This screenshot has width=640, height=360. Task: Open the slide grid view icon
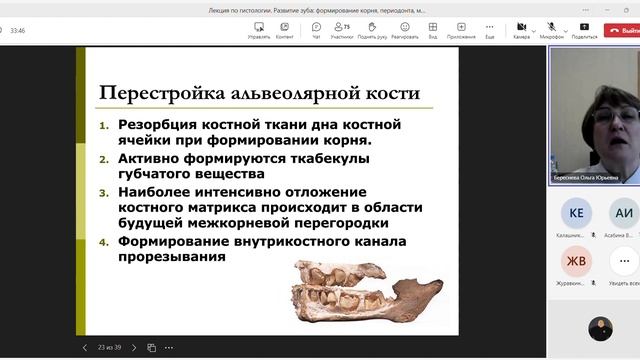coord(151,348)
